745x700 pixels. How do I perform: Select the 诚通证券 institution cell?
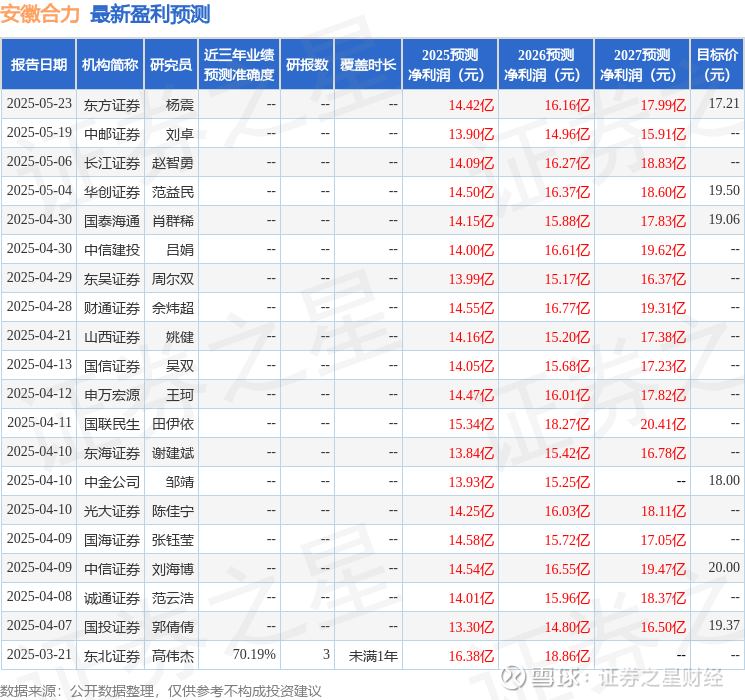tap(112, 598)
